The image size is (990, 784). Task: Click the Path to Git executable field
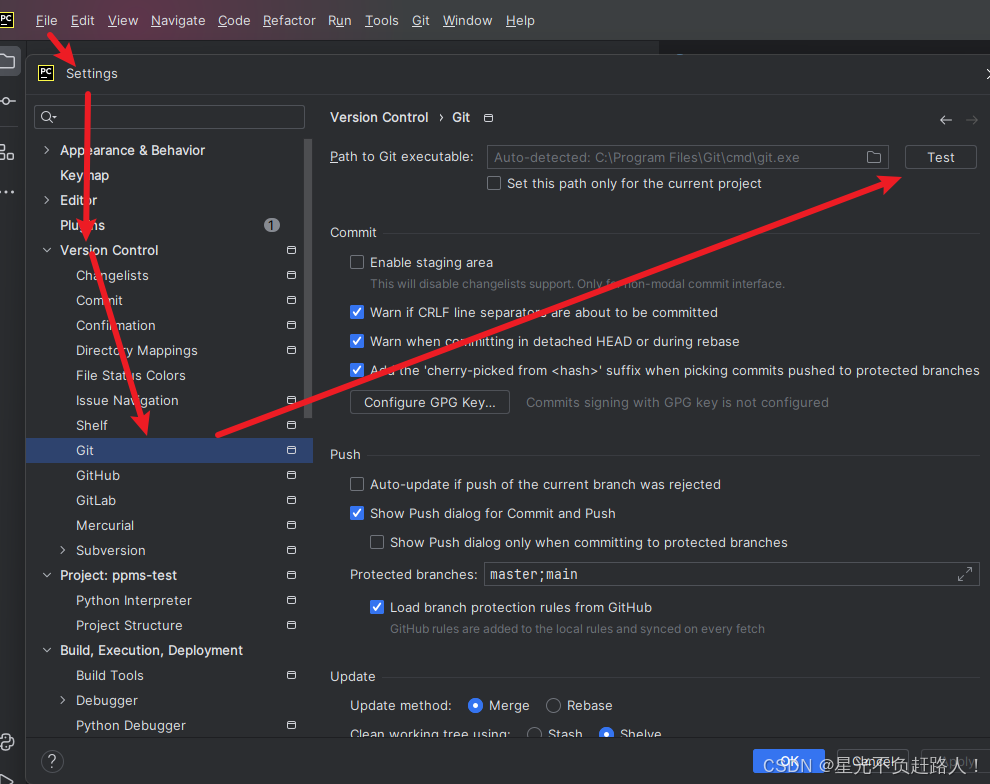pyautogui.click(x=688, y=157)
